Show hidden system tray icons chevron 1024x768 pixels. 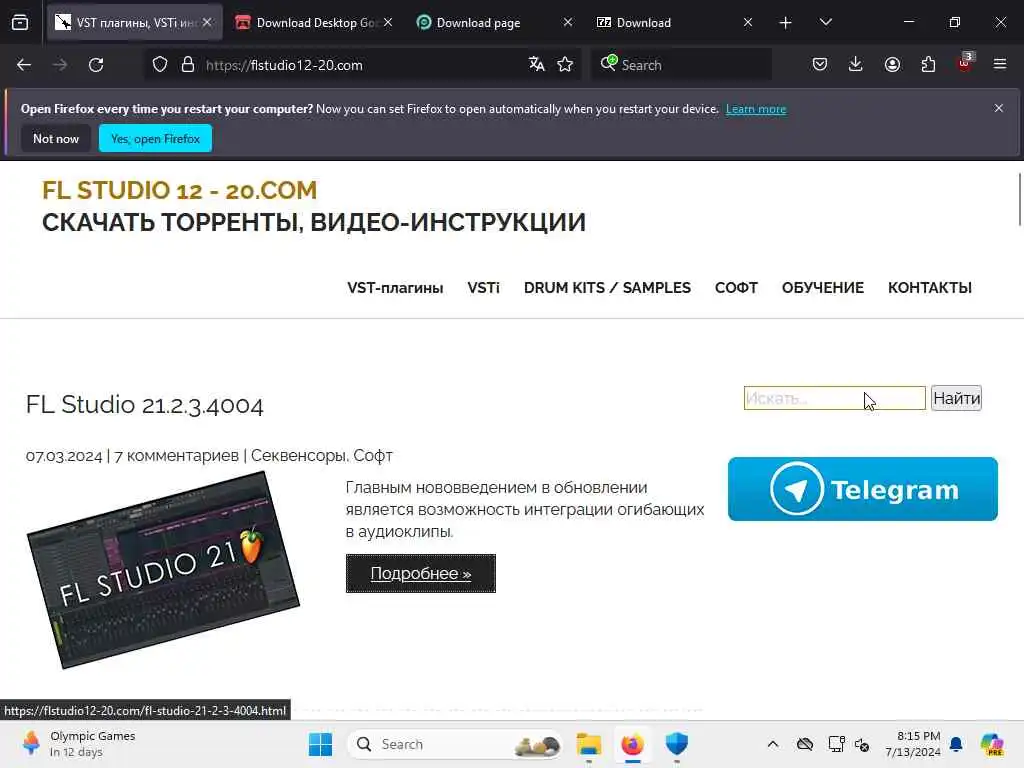coord(773,744)
